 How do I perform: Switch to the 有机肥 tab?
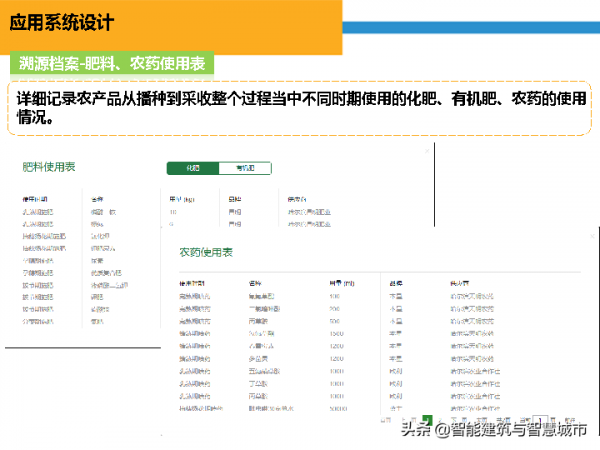(x=245, y=168)
